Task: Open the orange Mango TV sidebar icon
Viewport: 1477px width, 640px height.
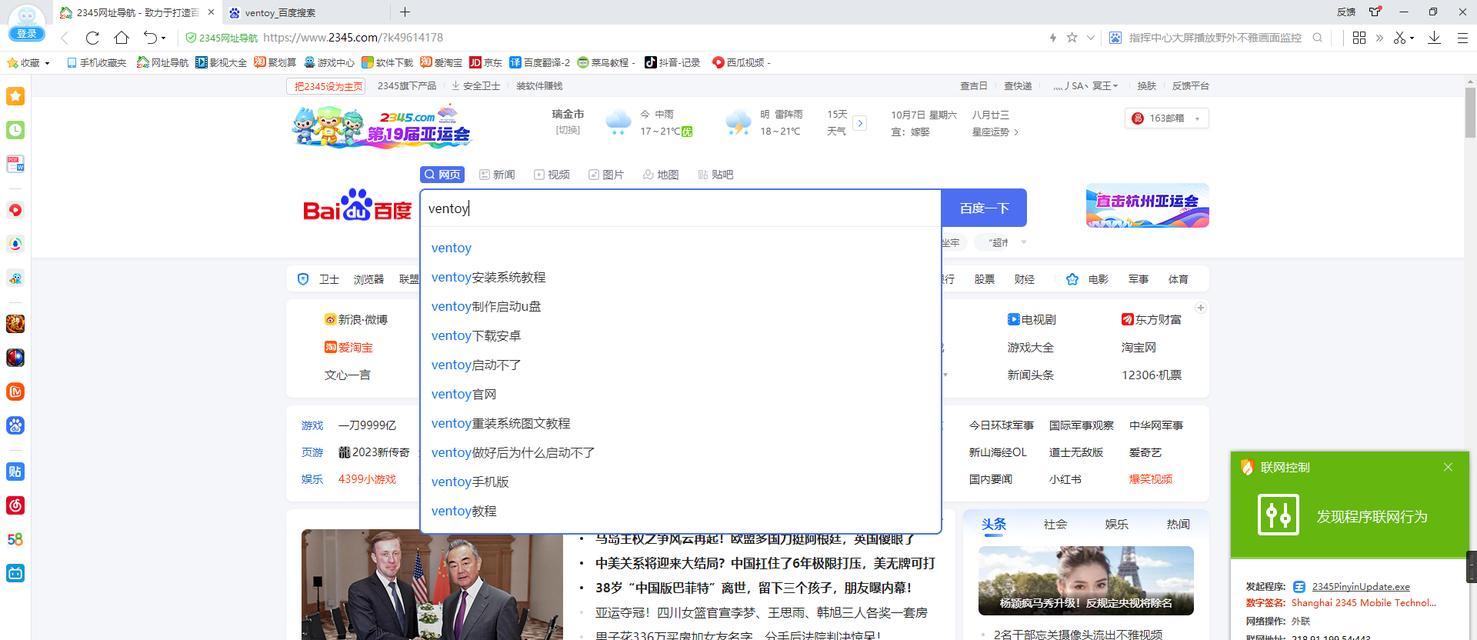Action: click(x=15, y=391)
